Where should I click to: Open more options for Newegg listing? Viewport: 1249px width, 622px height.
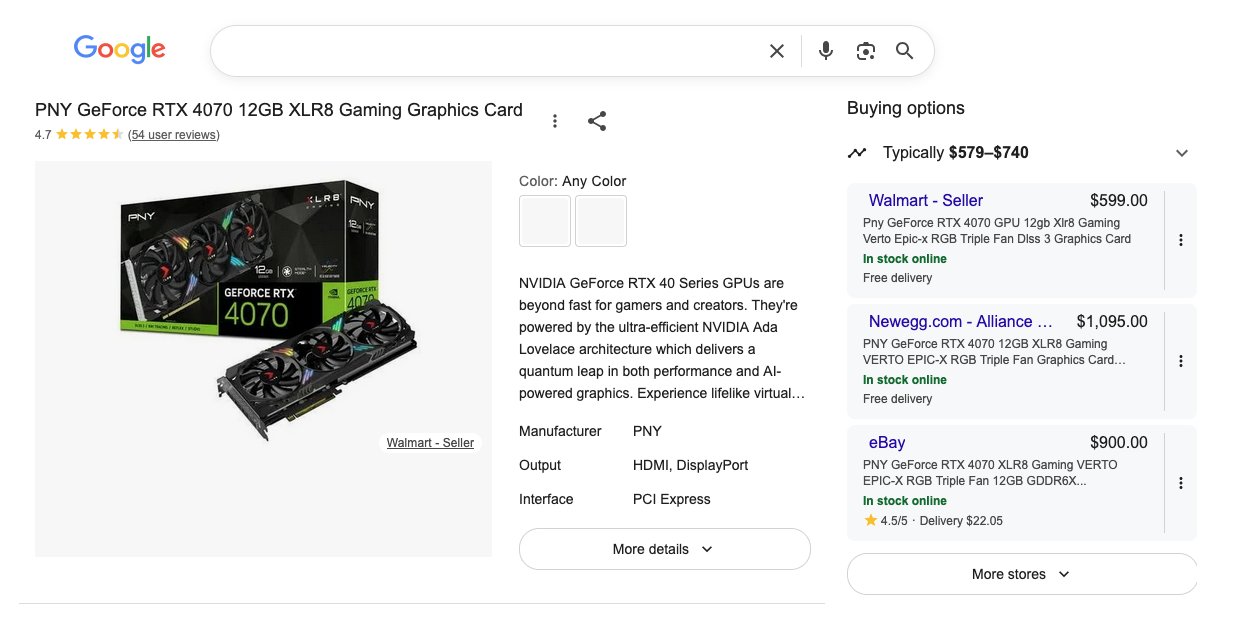click(x=1180, y=361)
